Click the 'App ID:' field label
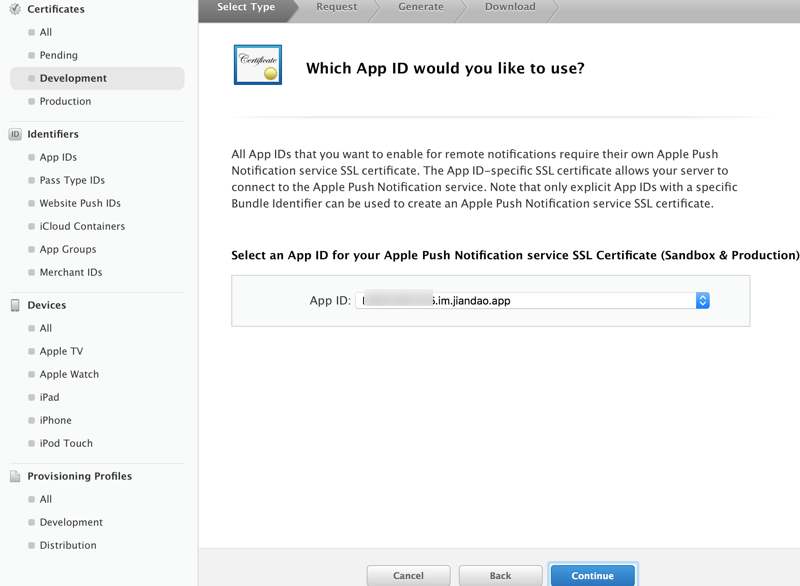 (330, 300)
